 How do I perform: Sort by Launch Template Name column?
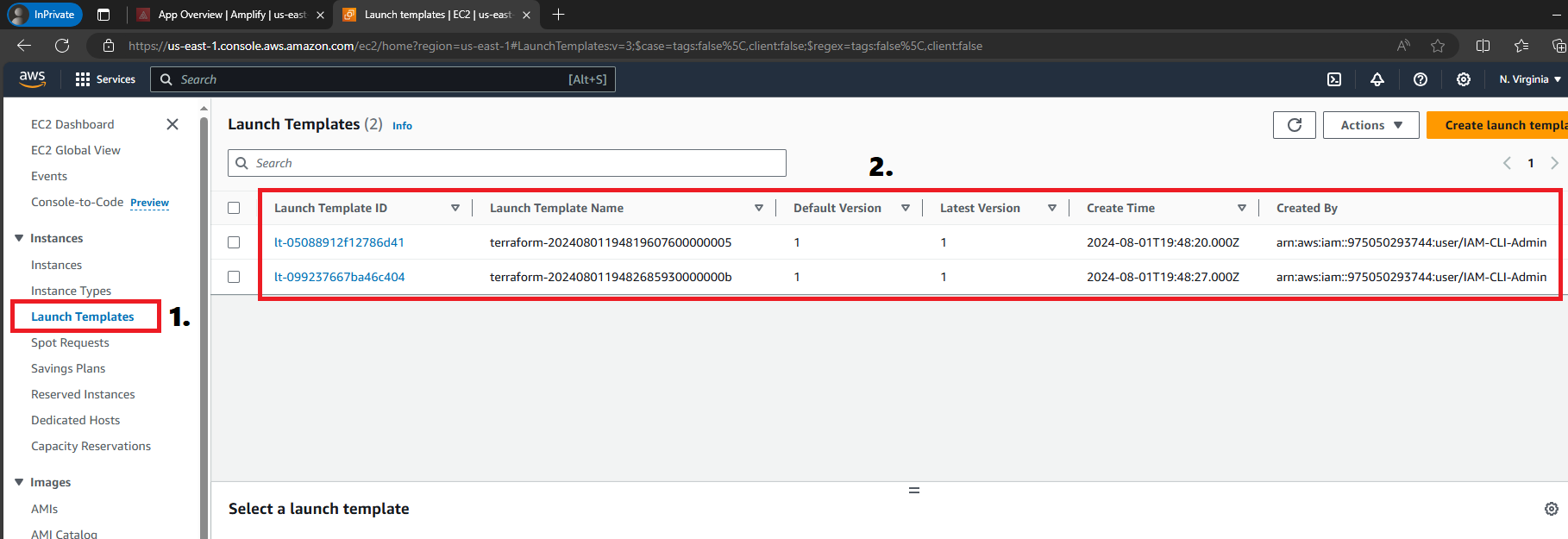click(x=759, y=208)
